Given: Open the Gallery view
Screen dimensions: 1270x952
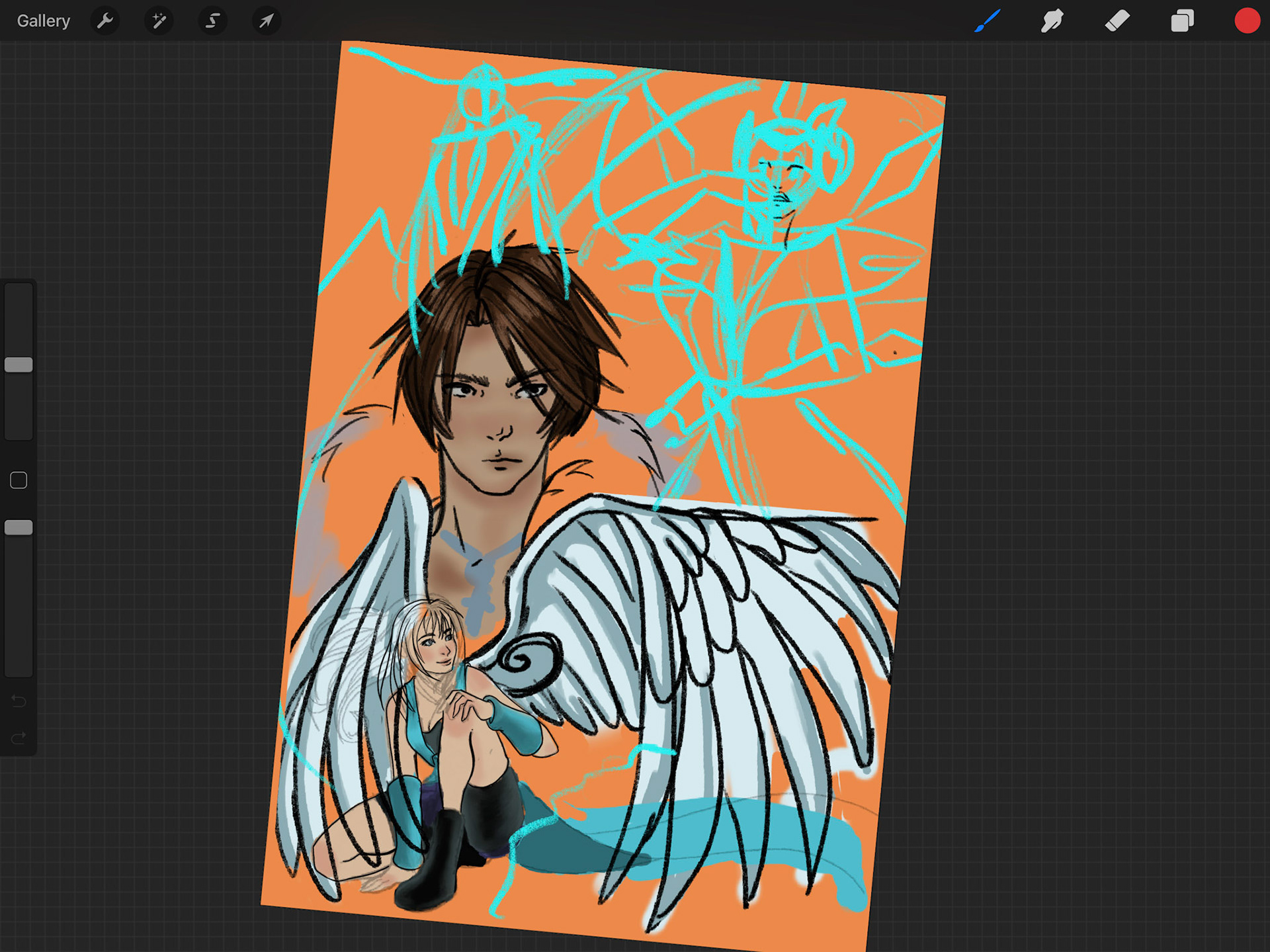Looking at the screenshot, I should [x=43, y=21].
